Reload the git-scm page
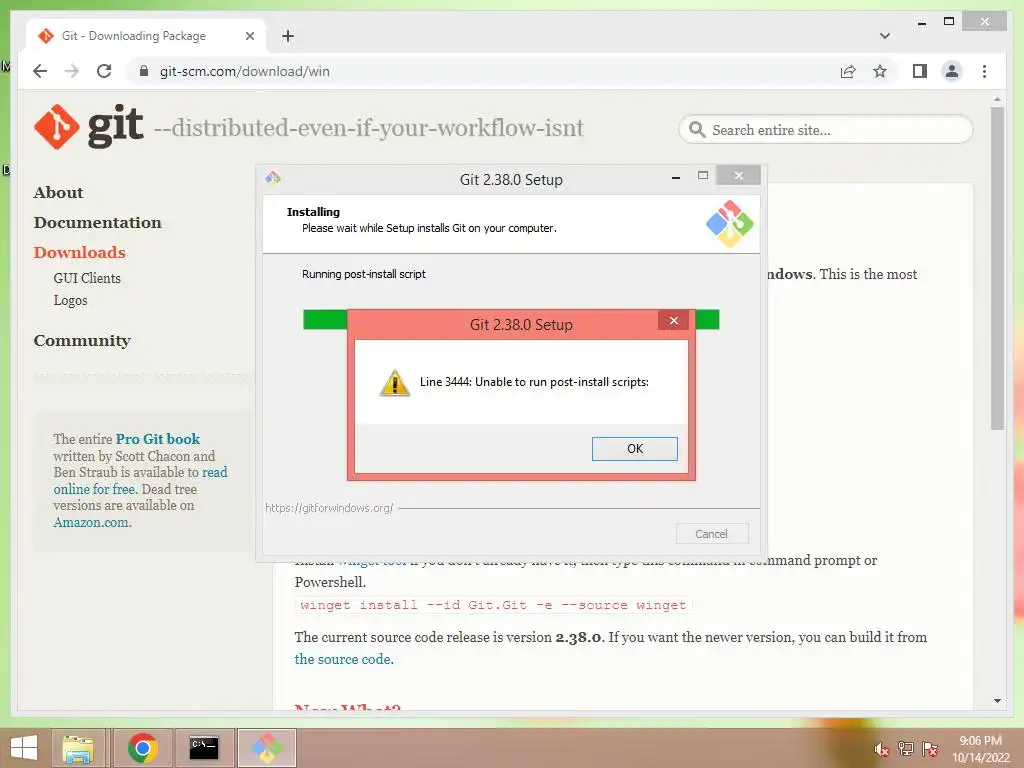This screenshot has width=1024, height=768. (104, 71)
